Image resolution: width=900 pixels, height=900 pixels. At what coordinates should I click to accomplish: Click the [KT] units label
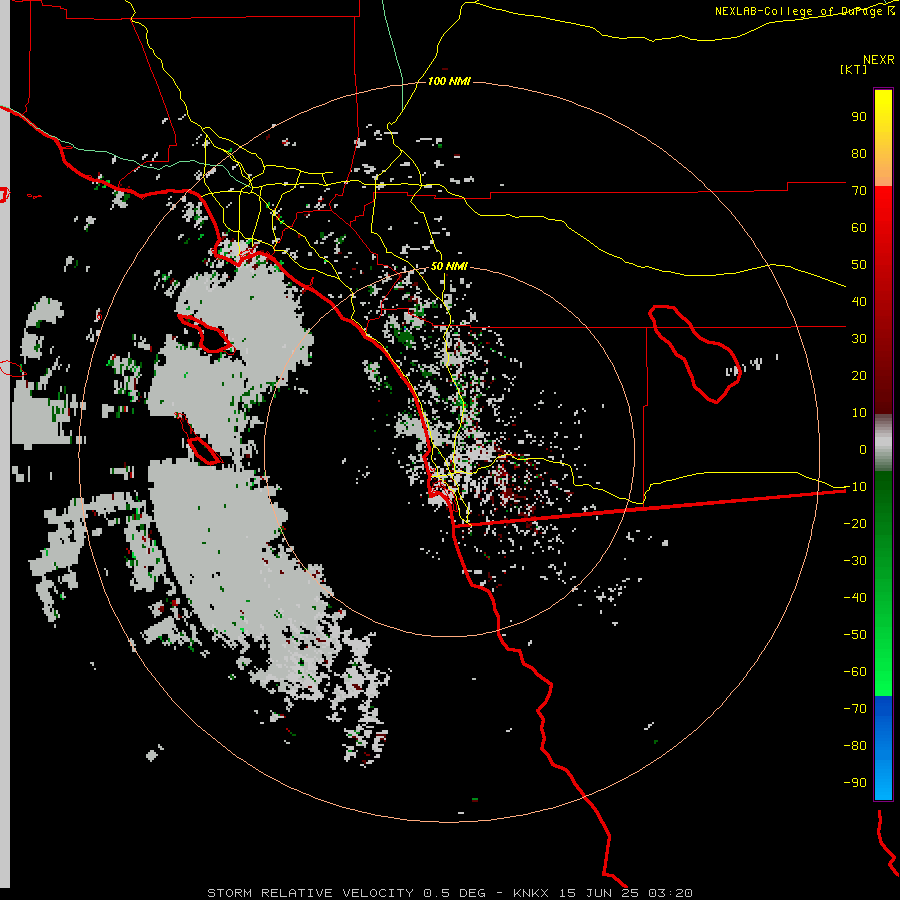point(854,69)
